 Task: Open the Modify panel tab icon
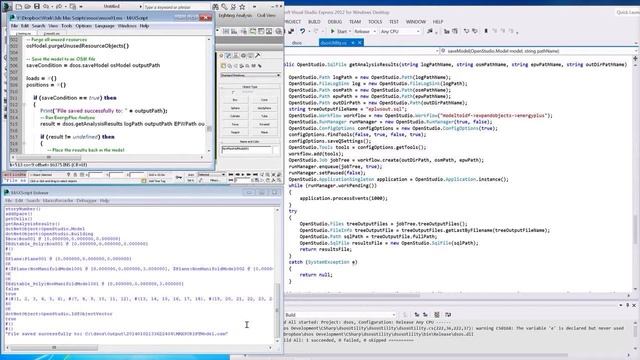(x=229, y=56)
